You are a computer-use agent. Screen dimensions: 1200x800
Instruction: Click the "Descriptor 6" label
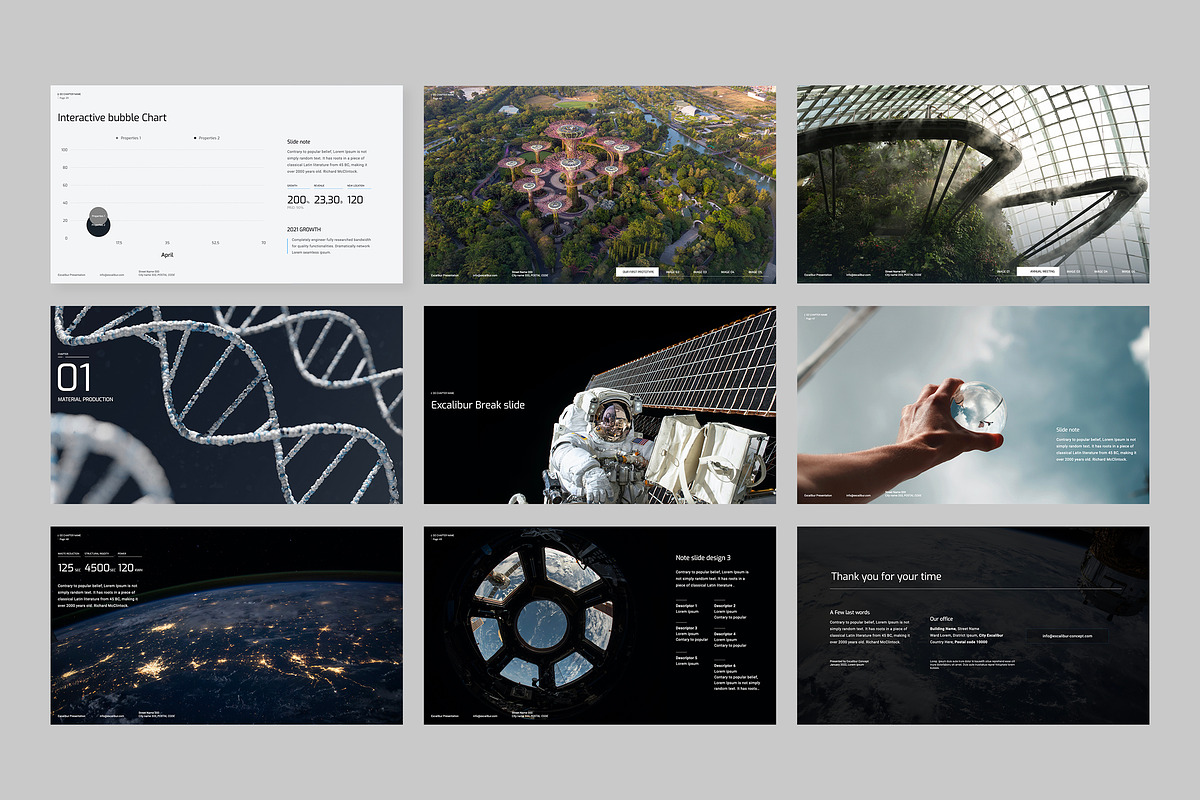point(725,666)
